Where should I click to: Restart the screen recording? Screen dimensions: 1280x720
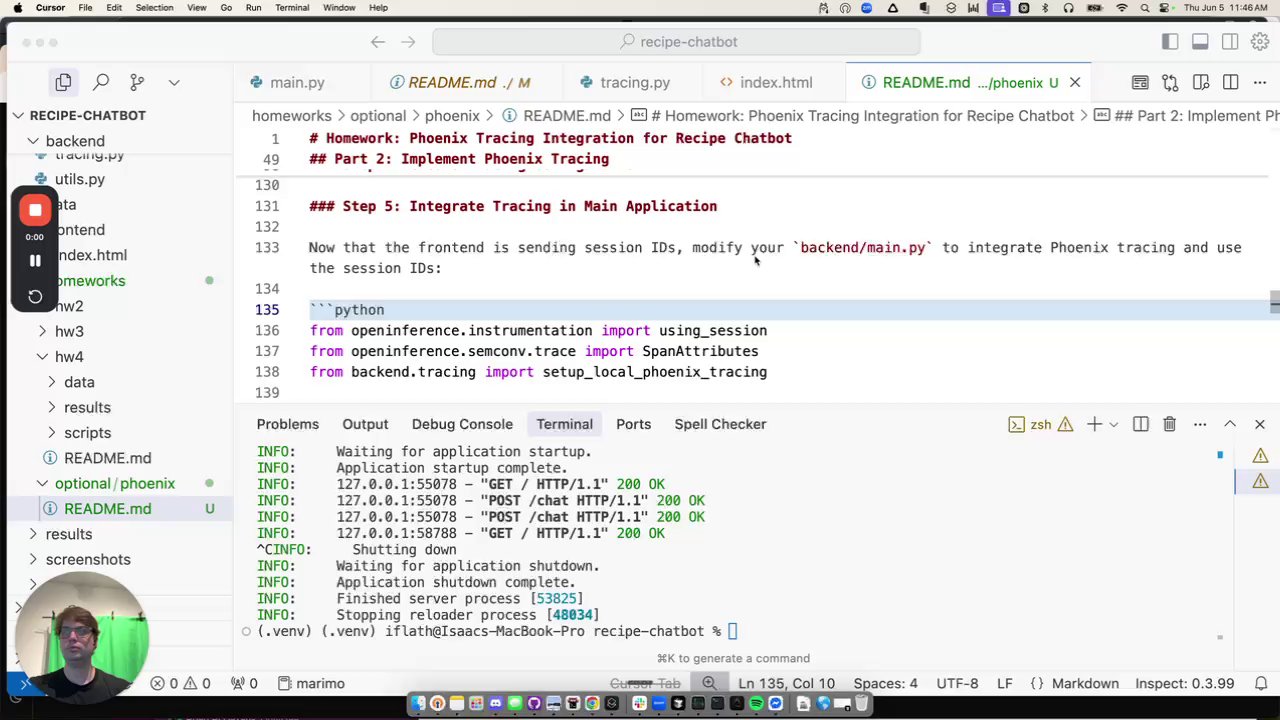pyautogui.click(x=35, y=296)
